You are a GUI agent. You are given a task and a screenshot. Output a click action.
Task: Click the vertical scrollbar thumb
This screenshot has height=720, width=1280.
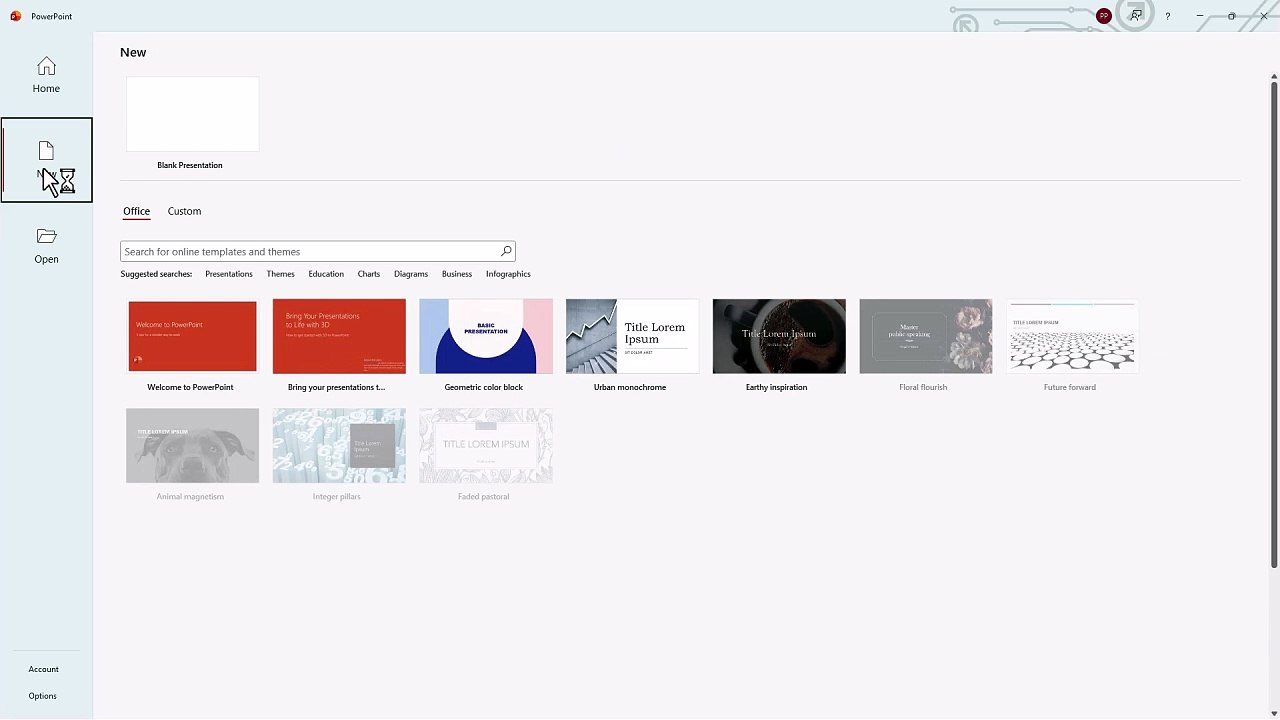[1274, 325]
